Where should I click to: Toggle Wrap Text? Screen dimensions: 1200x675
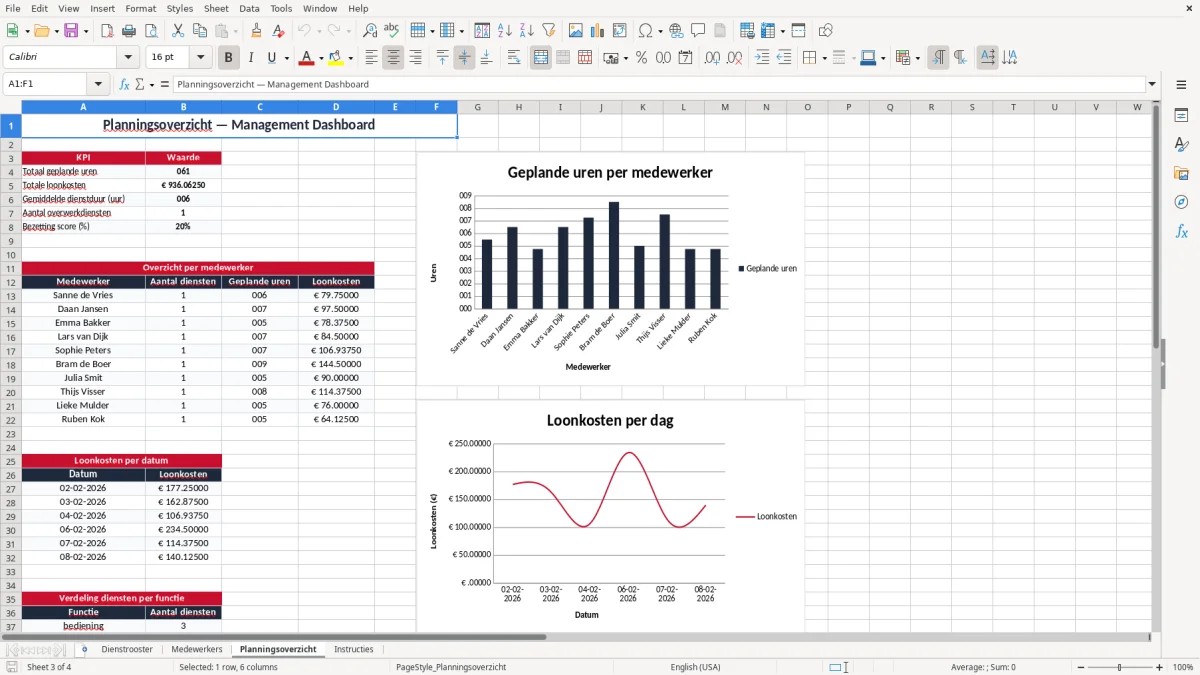[x=513, y=58]
